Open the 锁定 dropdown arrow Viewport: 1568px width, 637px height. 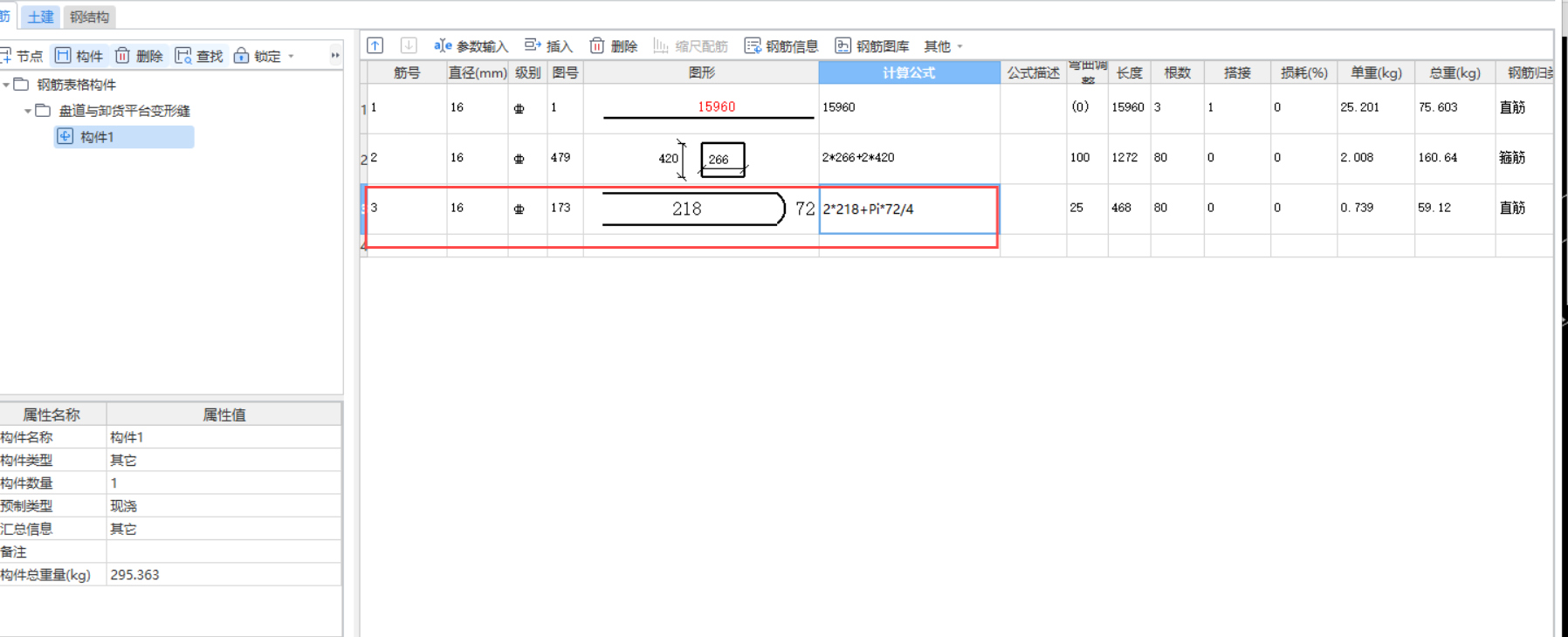coord(291,56)
